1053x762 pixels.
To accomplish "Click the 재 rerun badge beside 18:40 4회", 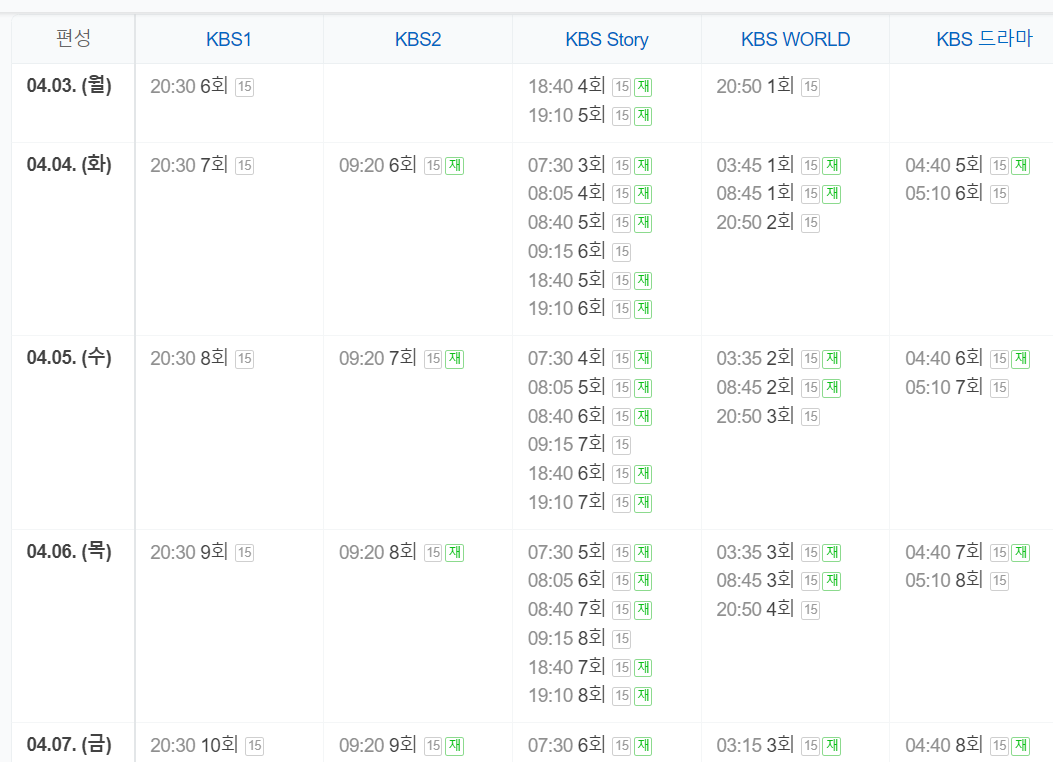I will [643, 87].
